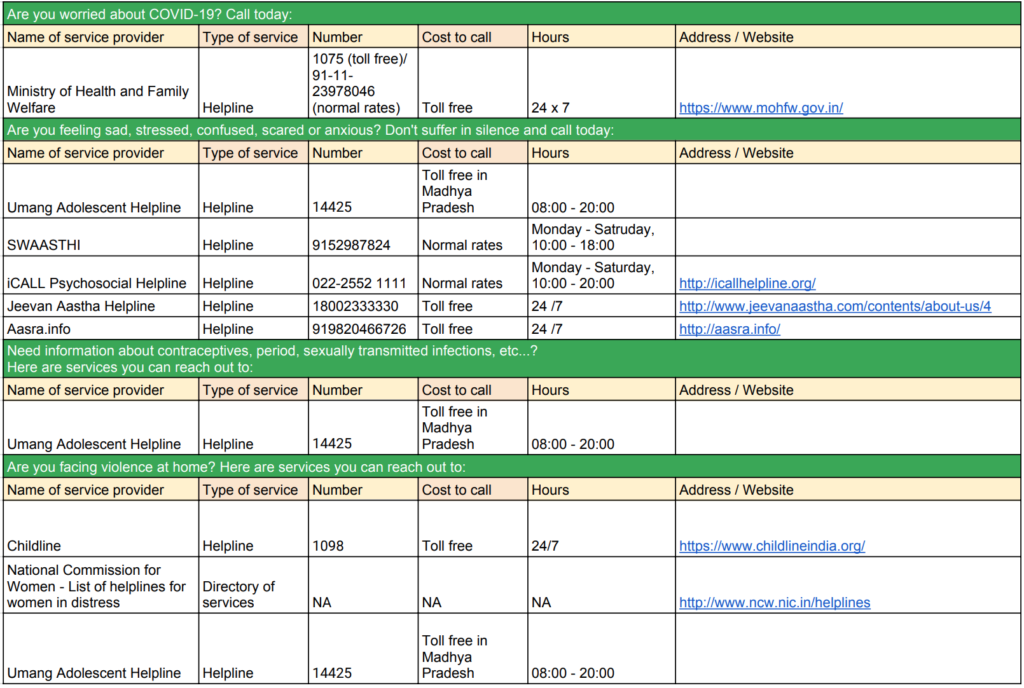The height and width of the screenshot is (688, 1024).
Task: Select 'Helpline' in the Childline row
Action: click(x=228, y=546)
